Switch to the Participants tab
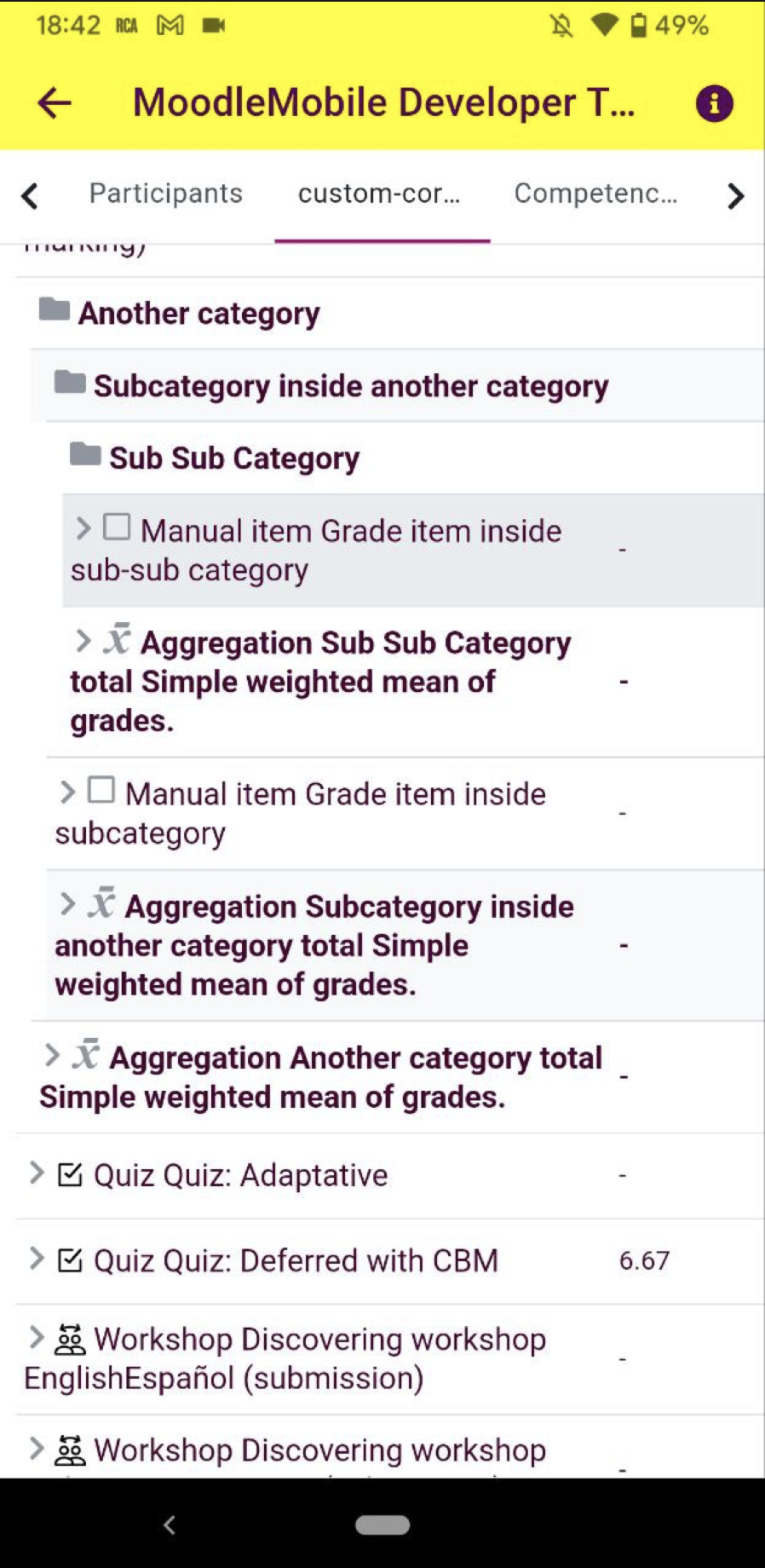 pyautogui.click(x=166, y=193)
